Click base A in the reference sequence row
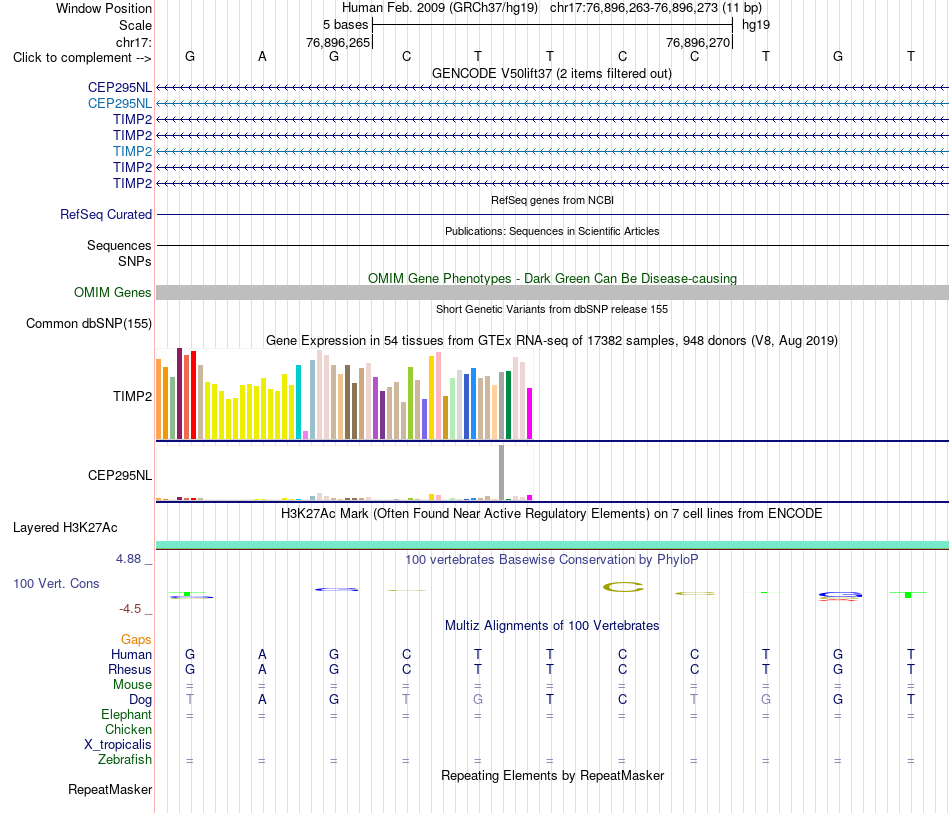 tap(262, 56)
